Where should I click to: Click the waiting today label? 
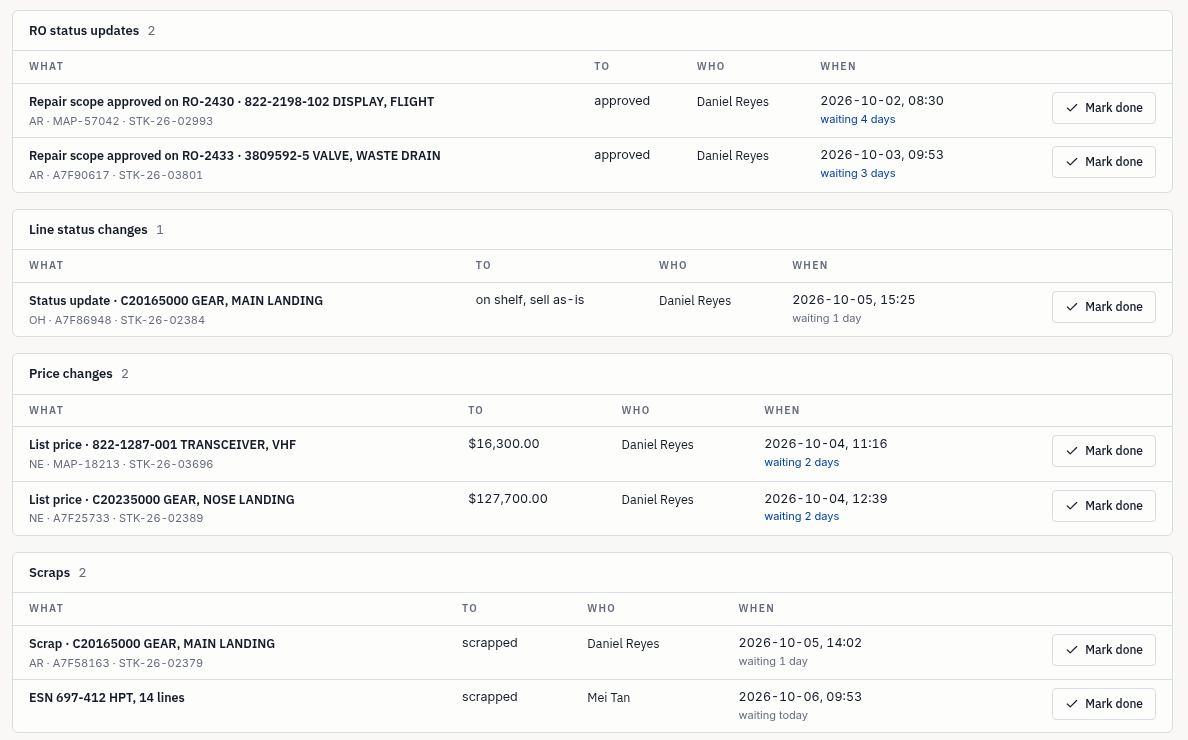point(773,715)
